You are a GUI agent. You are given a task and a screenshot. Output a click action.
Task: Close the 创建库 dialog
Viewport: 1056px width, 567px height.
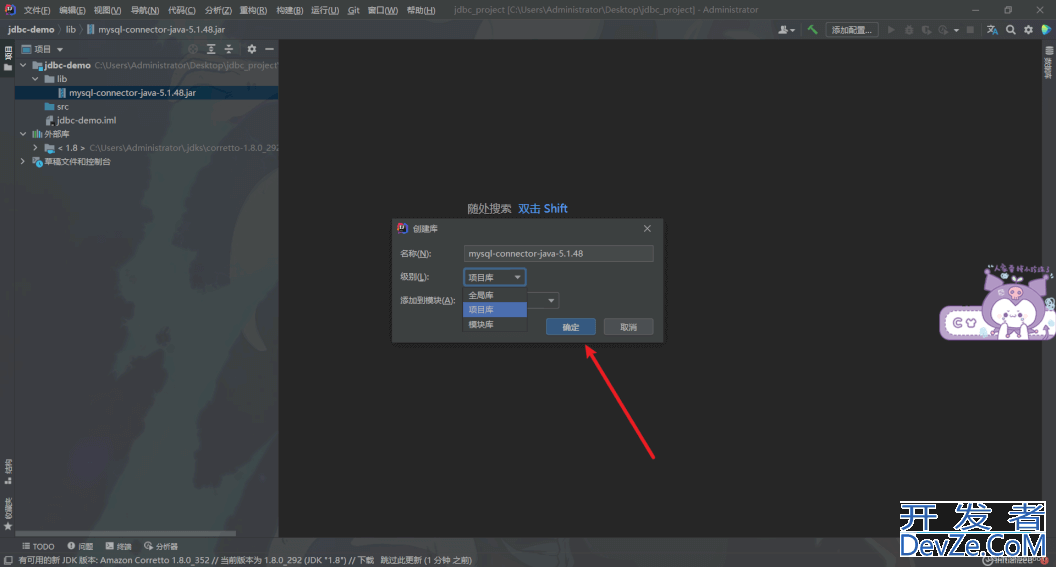tap(647, 228)
